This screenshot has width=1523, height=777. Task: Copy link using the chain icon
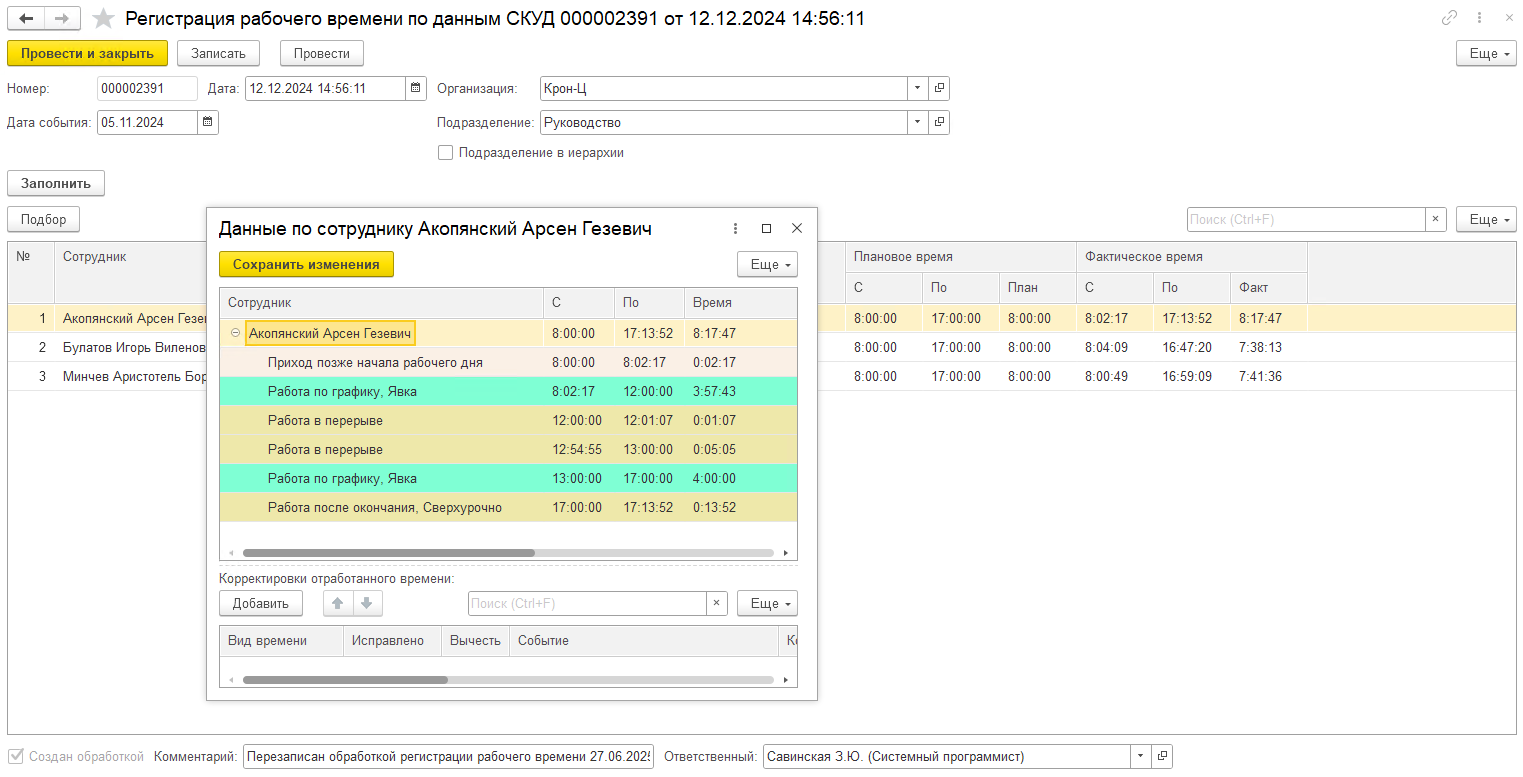1449,18
